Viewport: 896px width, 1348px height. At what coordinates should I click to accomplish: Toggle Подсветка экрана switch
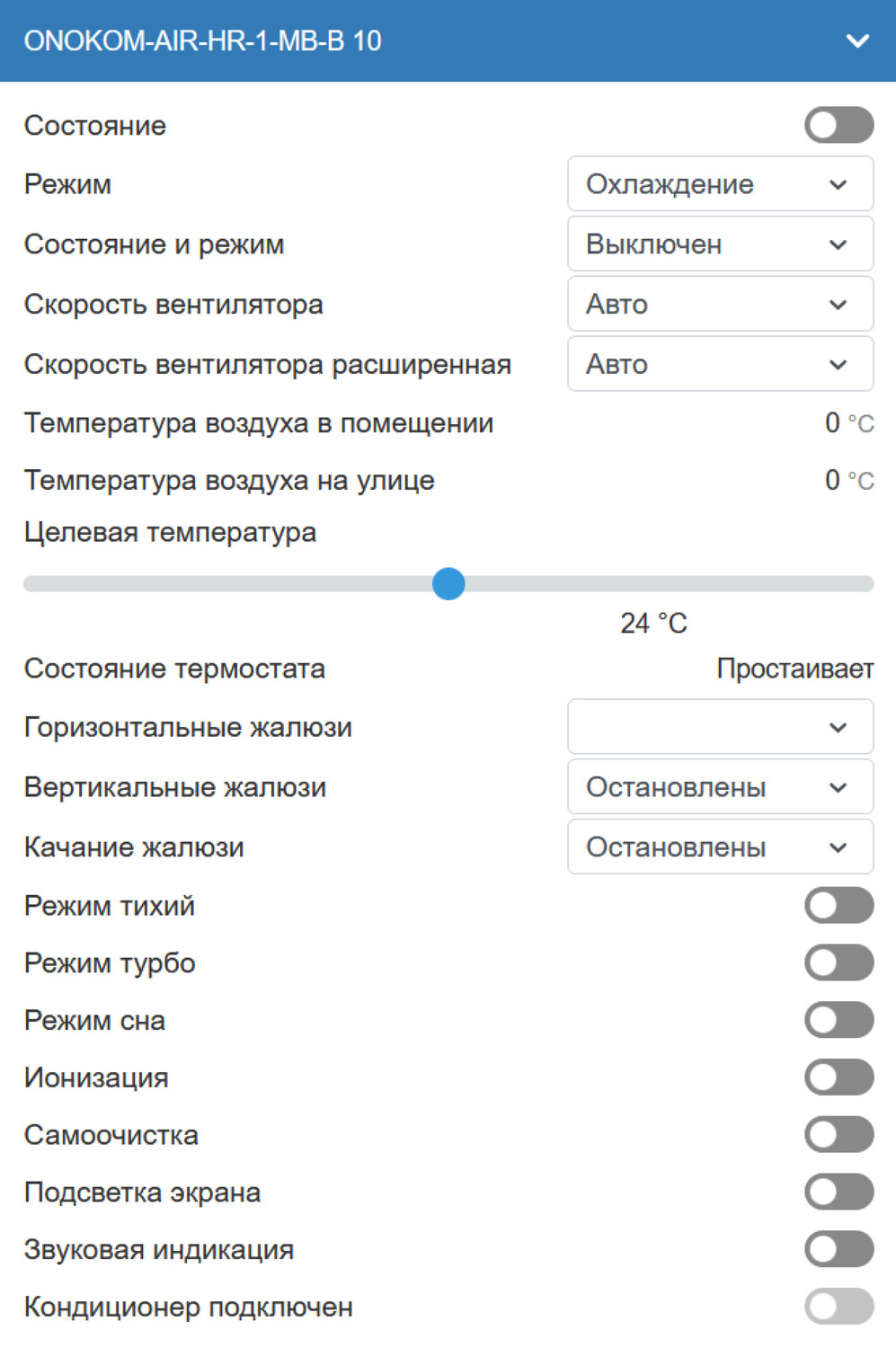(838, 1193)
